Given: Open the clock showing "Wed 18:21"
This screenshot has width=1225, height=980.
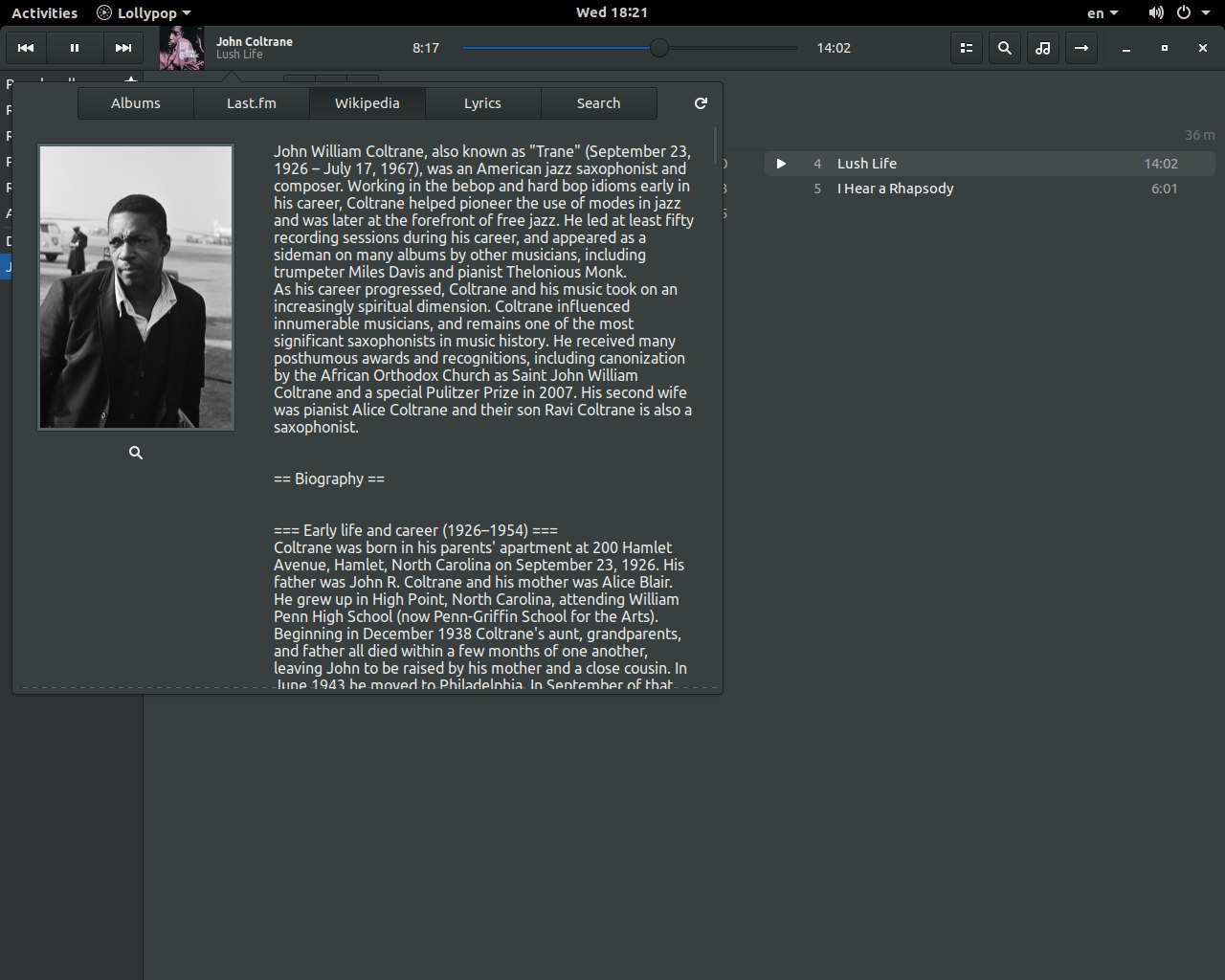Looking at the screenshot, I should (612, 12).
